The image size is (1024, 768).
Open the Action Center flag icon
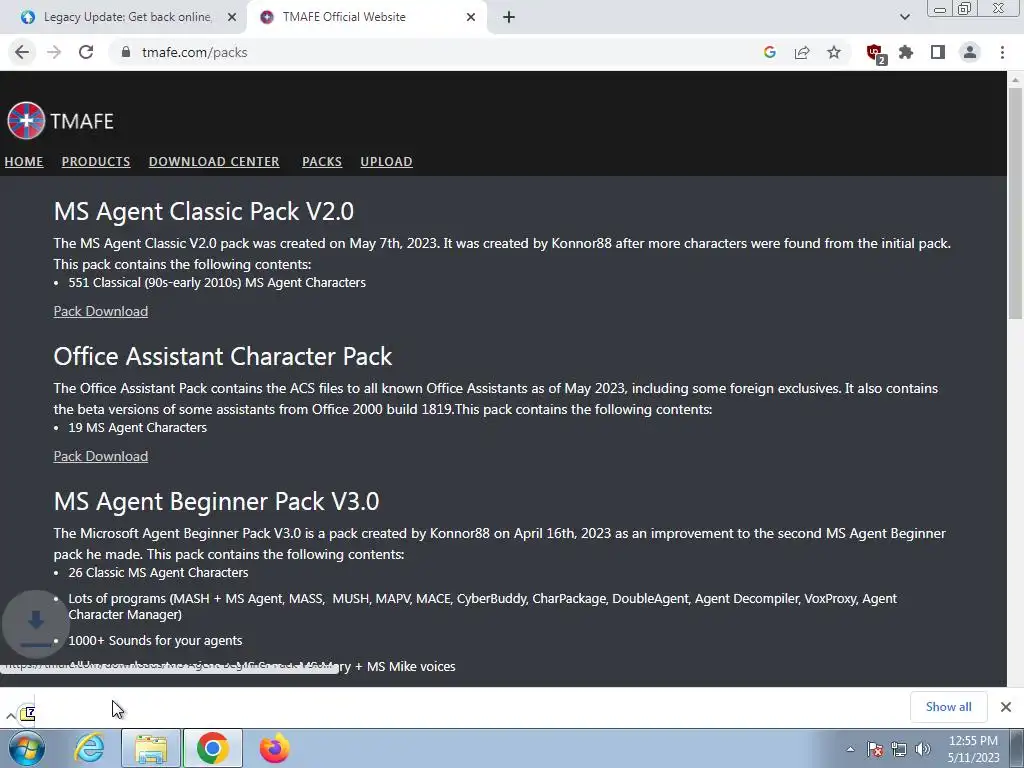coord(875,750)
